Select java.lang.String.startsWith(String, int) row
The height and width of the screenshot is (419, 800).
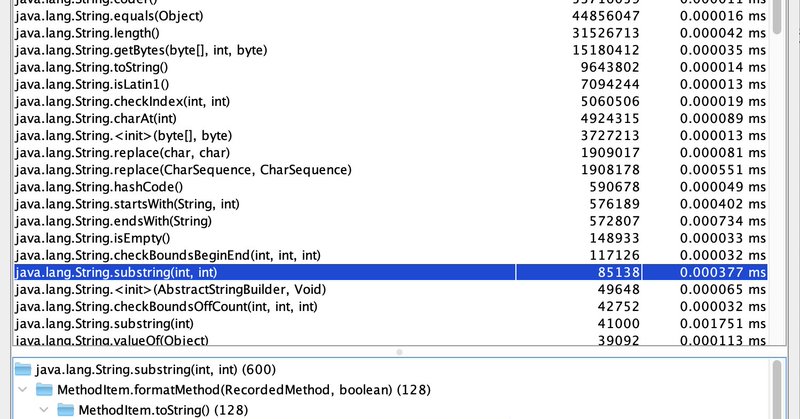(390, 204)
